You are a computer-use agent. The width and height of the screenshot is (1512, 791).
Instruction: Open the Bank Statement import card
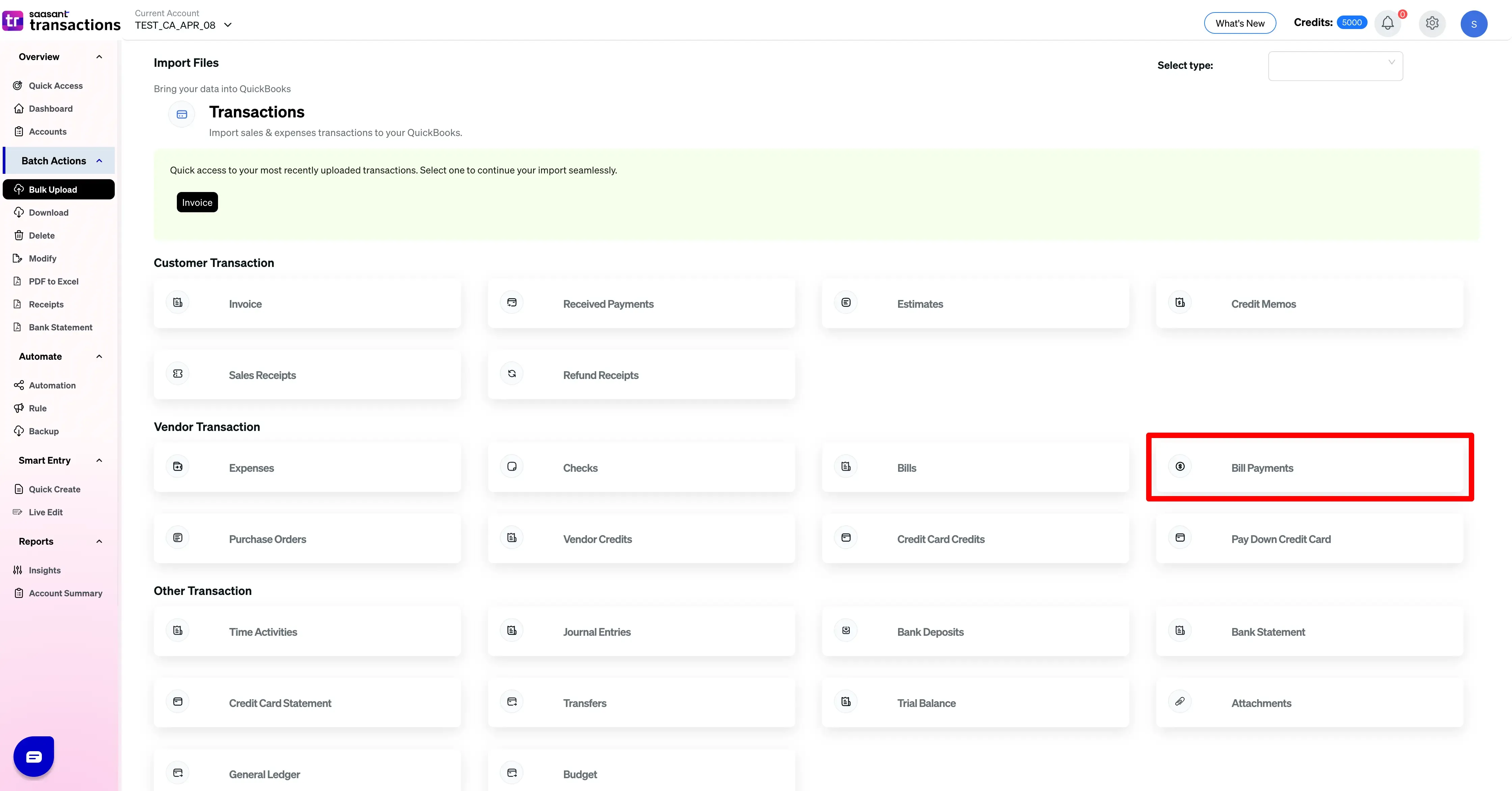click(1309, 631)
